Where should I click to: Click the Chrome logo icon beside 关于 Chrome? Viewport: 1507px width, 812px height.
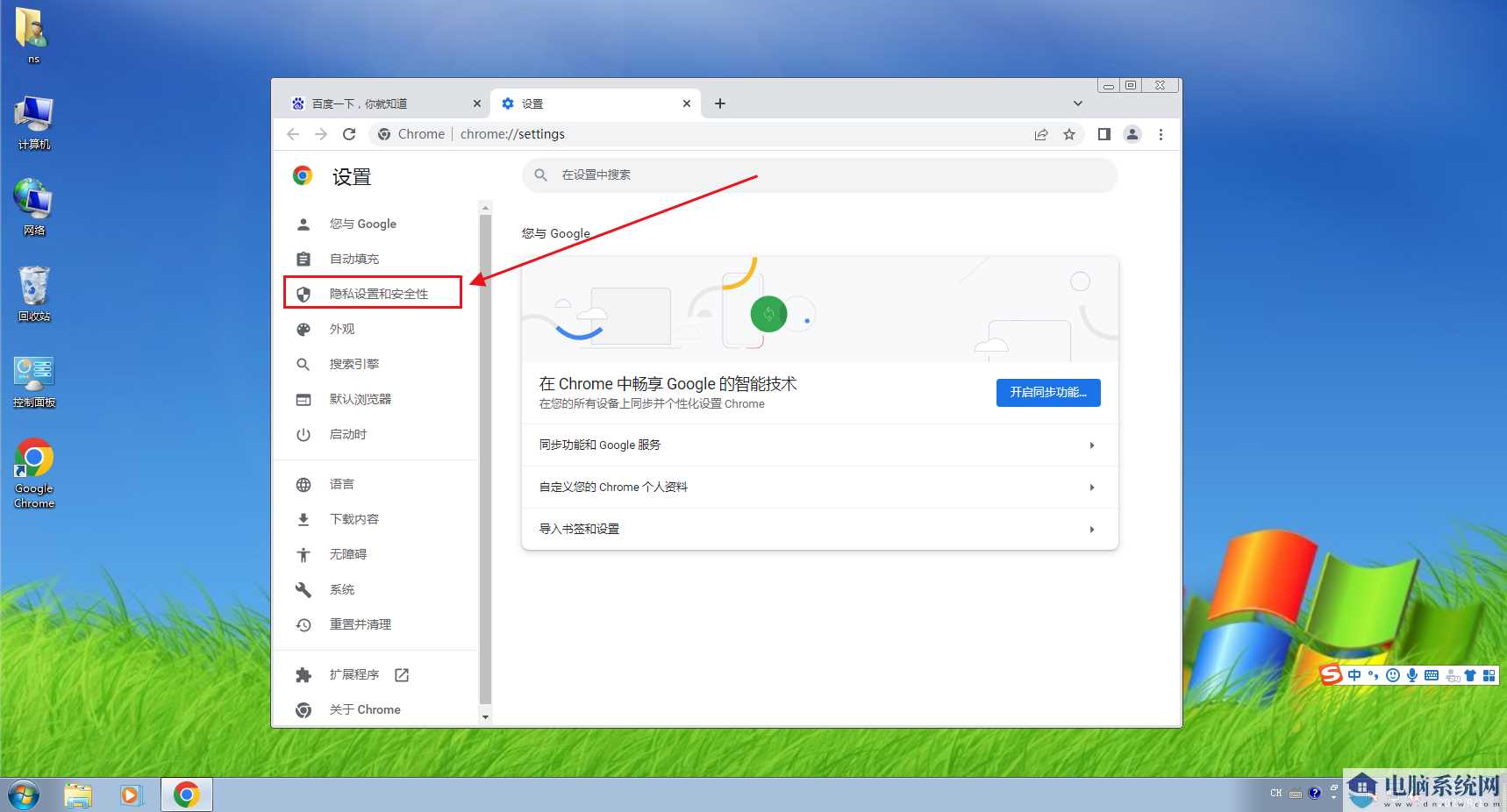[x=304, y=709]
